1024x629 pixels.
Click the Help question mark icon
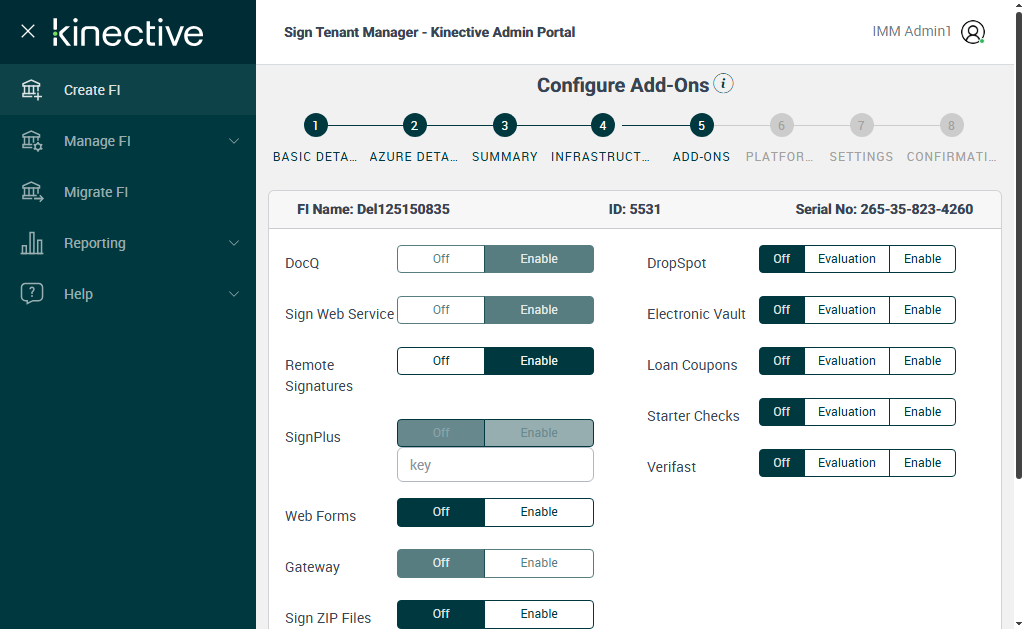pos(31,293)
